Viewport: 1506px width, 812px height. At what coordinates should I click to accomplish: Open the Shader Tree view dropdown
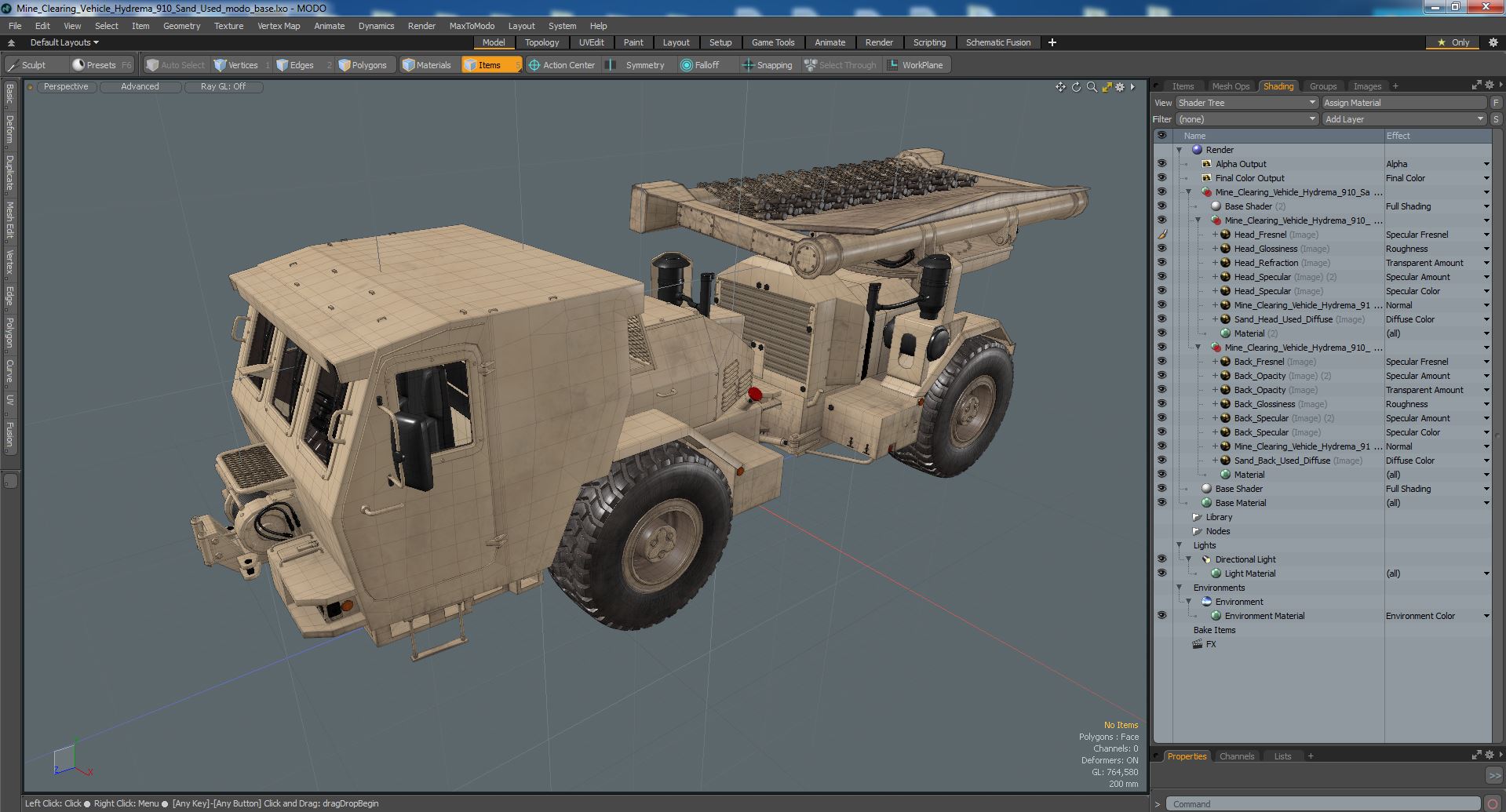pos(1246,103)
